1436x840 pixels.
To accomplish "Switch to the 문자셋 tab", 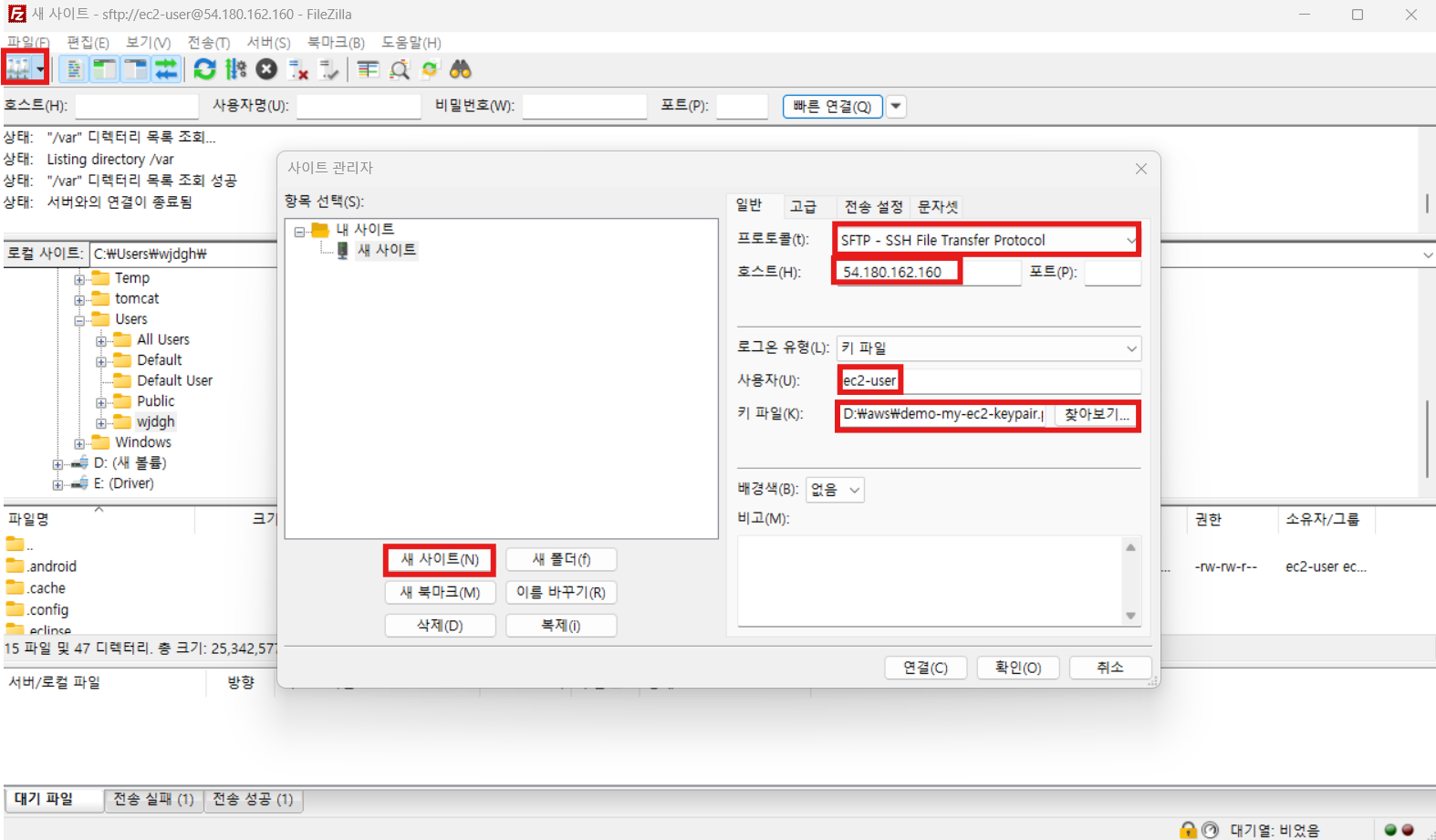I will 938,206.
